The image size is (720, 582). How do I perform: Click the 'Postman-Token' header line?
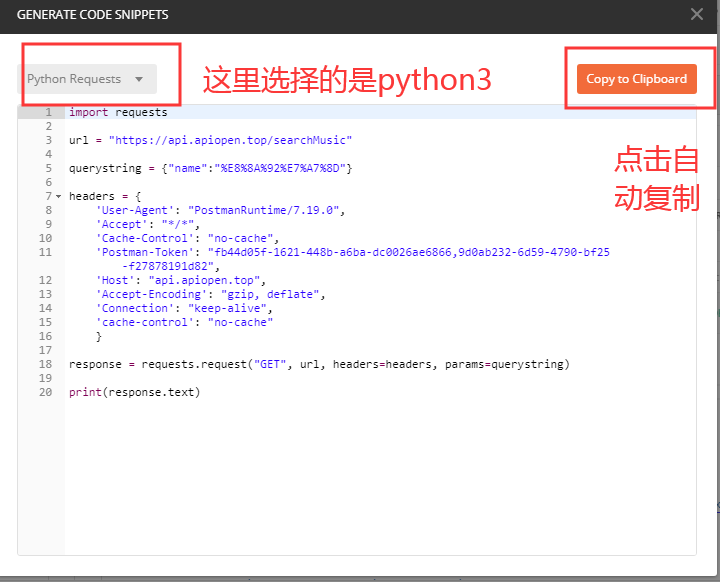[x=353, y=252]
